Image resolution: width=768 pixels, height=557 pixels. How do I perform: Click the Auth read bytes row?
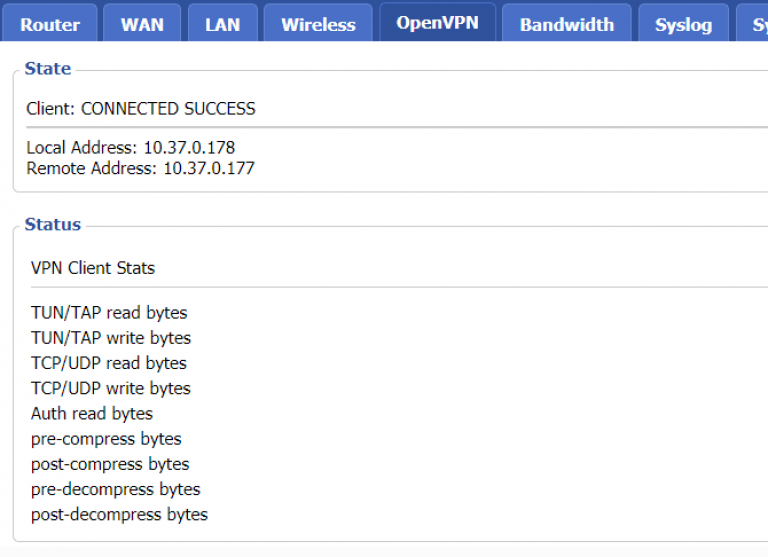tap(92, 413)
